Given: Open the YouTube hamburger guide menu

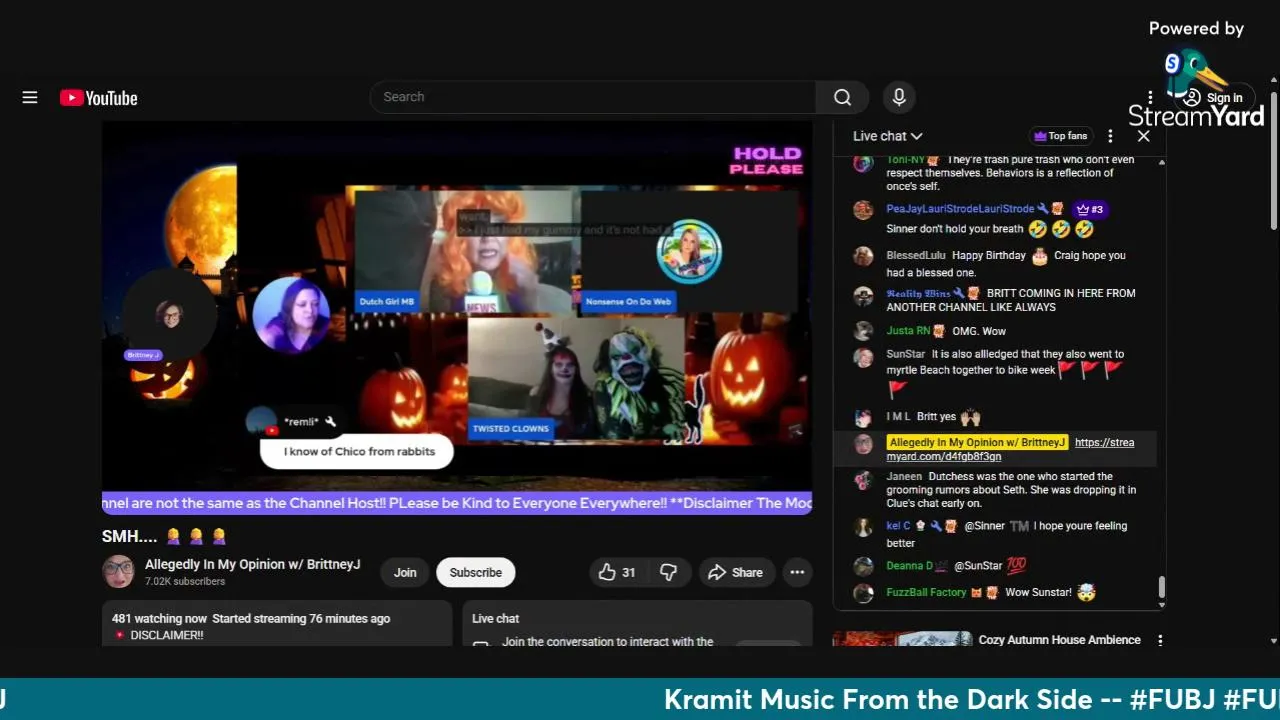Looking at the screenshot, I should [30, 97].
